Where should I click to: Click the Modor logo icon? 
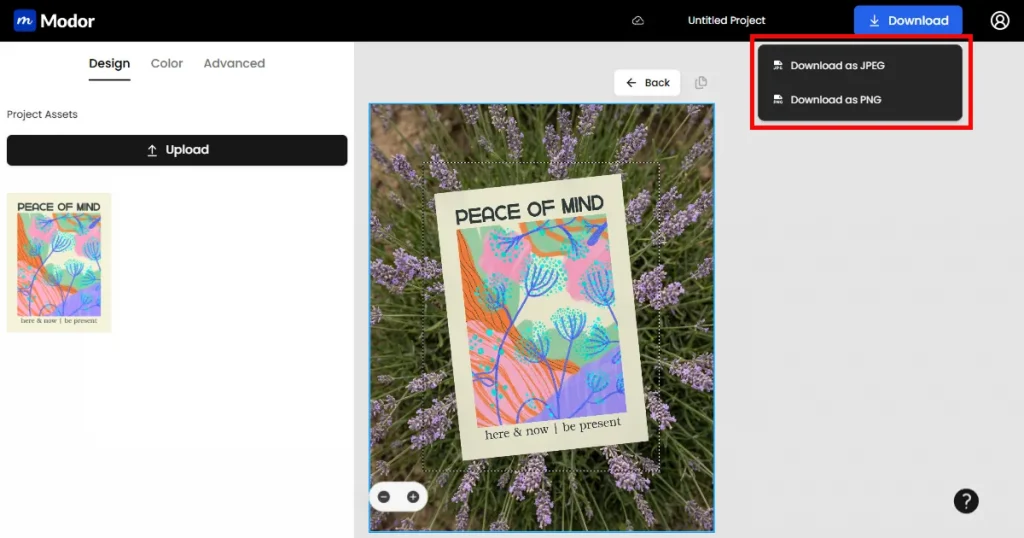point(24,20)
